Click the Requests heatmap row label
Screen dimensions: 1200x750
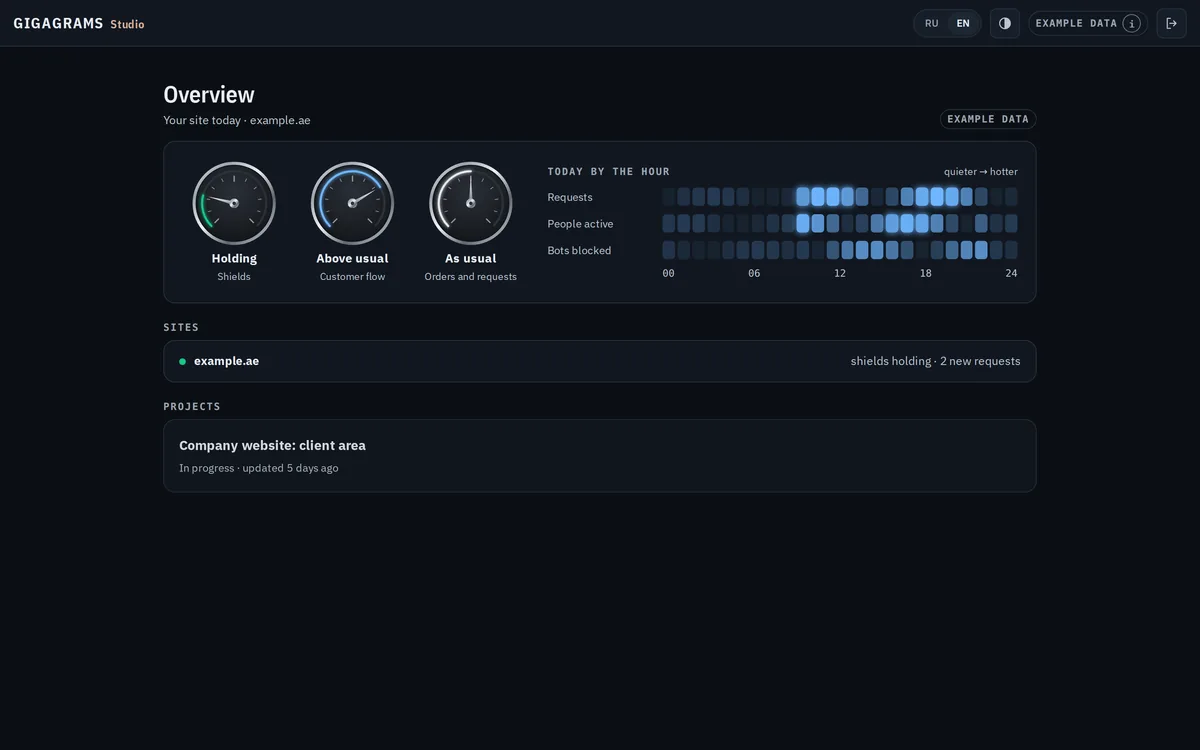tap(570, 197)
